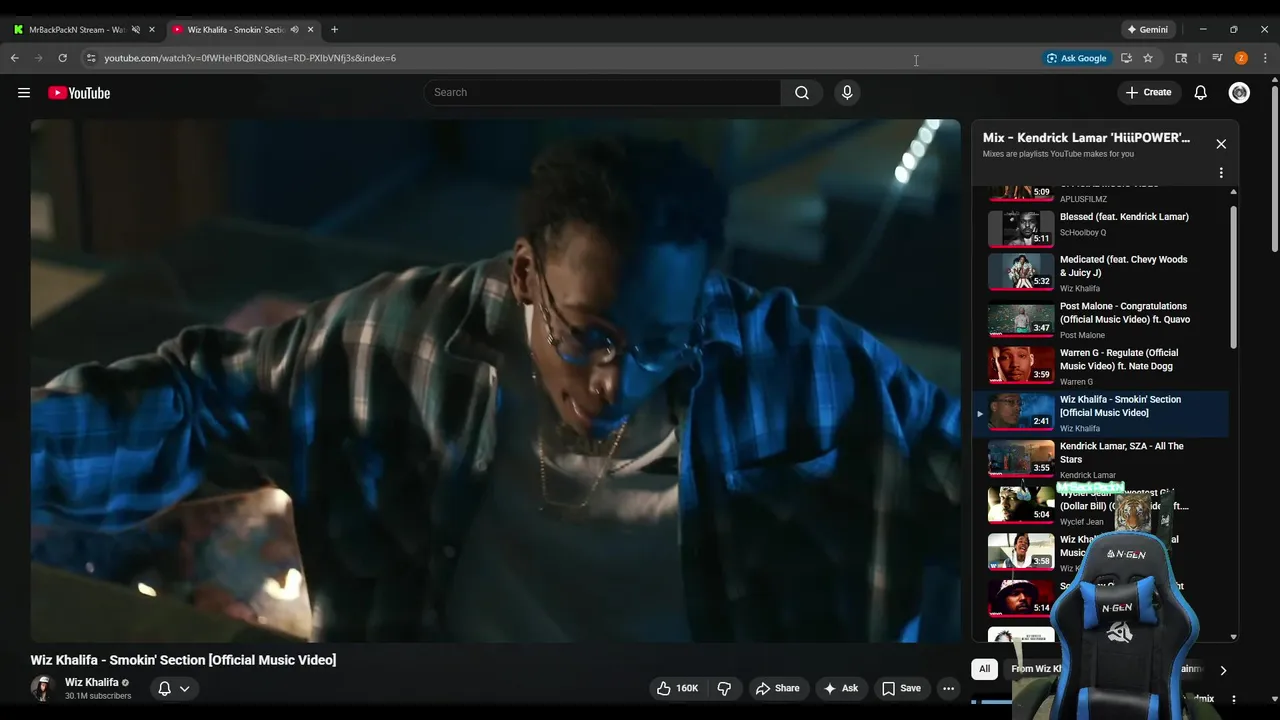Open the YouTube hamburger guide menu

(24, 93)
